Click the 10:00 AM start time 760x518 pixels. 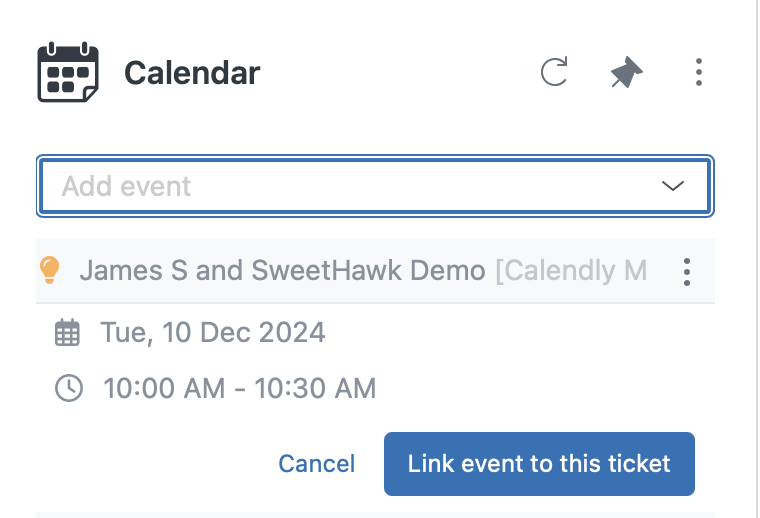(164, 388)
